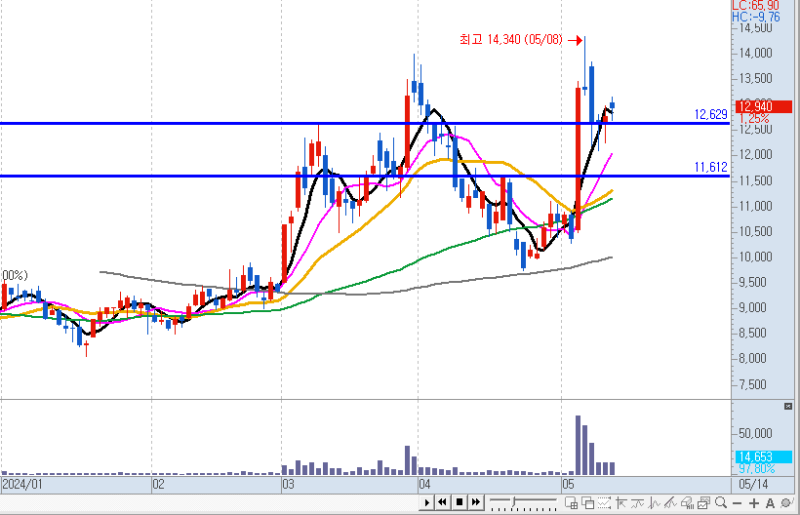Click the window-with-grid icon beside the slider
This screenshot has width=800, height=515.
pos(571,502)
